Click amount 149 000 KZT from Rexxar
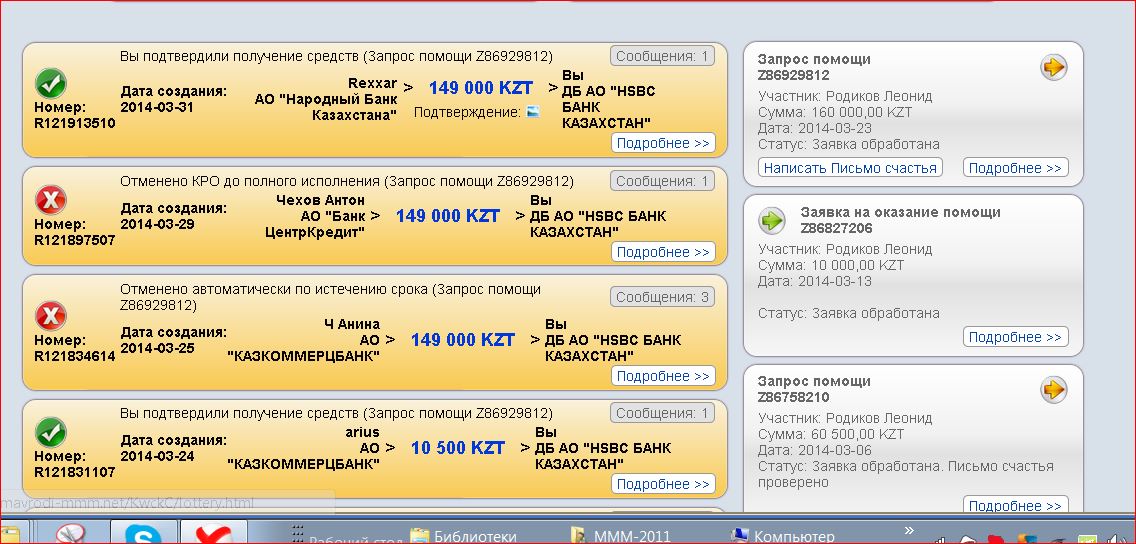 [480, 88]
